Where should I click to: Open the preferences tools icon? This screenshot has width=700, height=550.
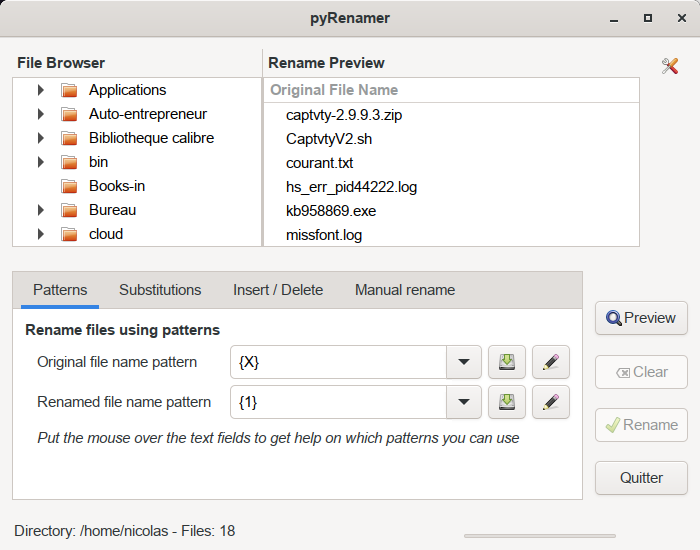(670, 66)
